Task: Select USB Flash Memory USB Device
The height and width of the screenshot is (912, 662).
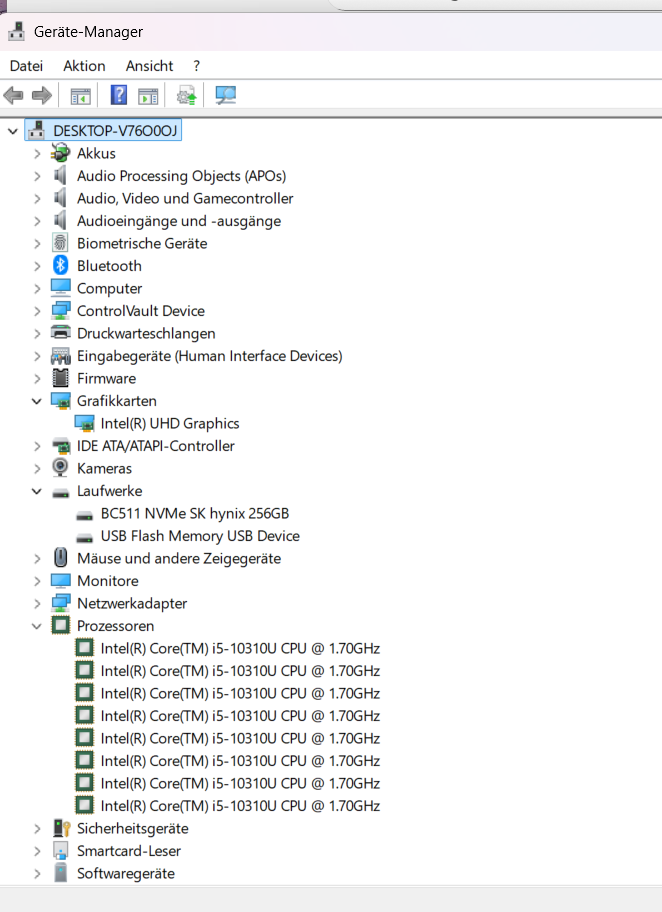Action: [x=200, y=536]
